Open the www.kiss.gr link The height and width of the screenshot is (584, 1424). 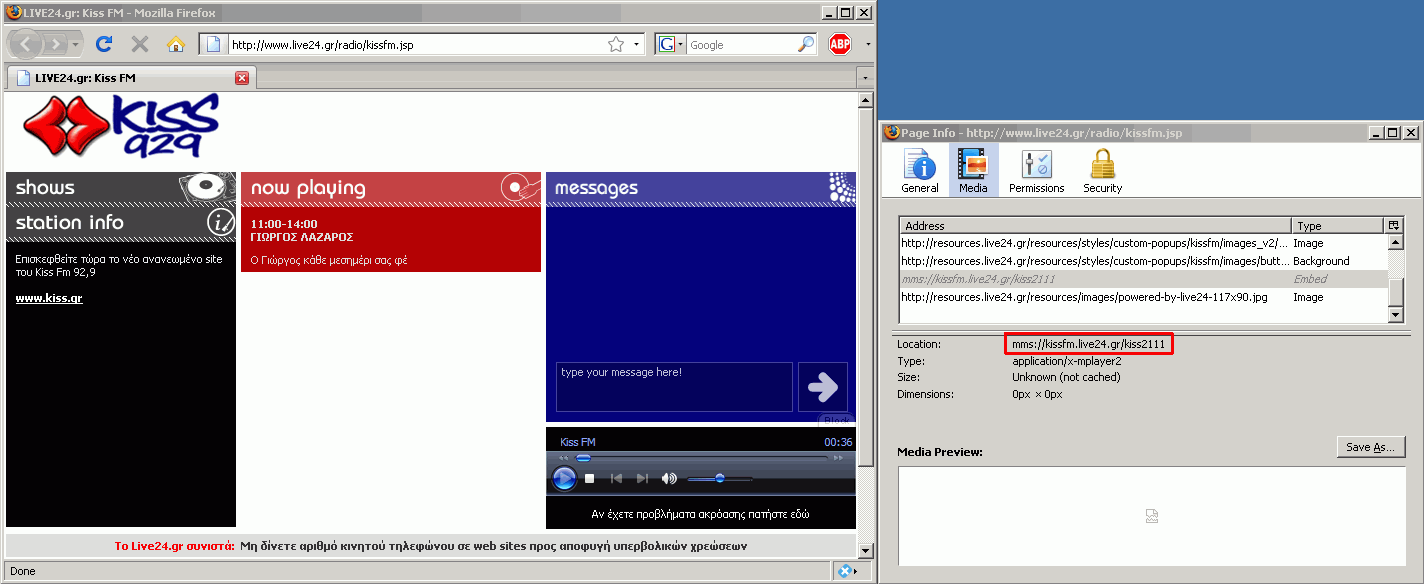point(49,298)
